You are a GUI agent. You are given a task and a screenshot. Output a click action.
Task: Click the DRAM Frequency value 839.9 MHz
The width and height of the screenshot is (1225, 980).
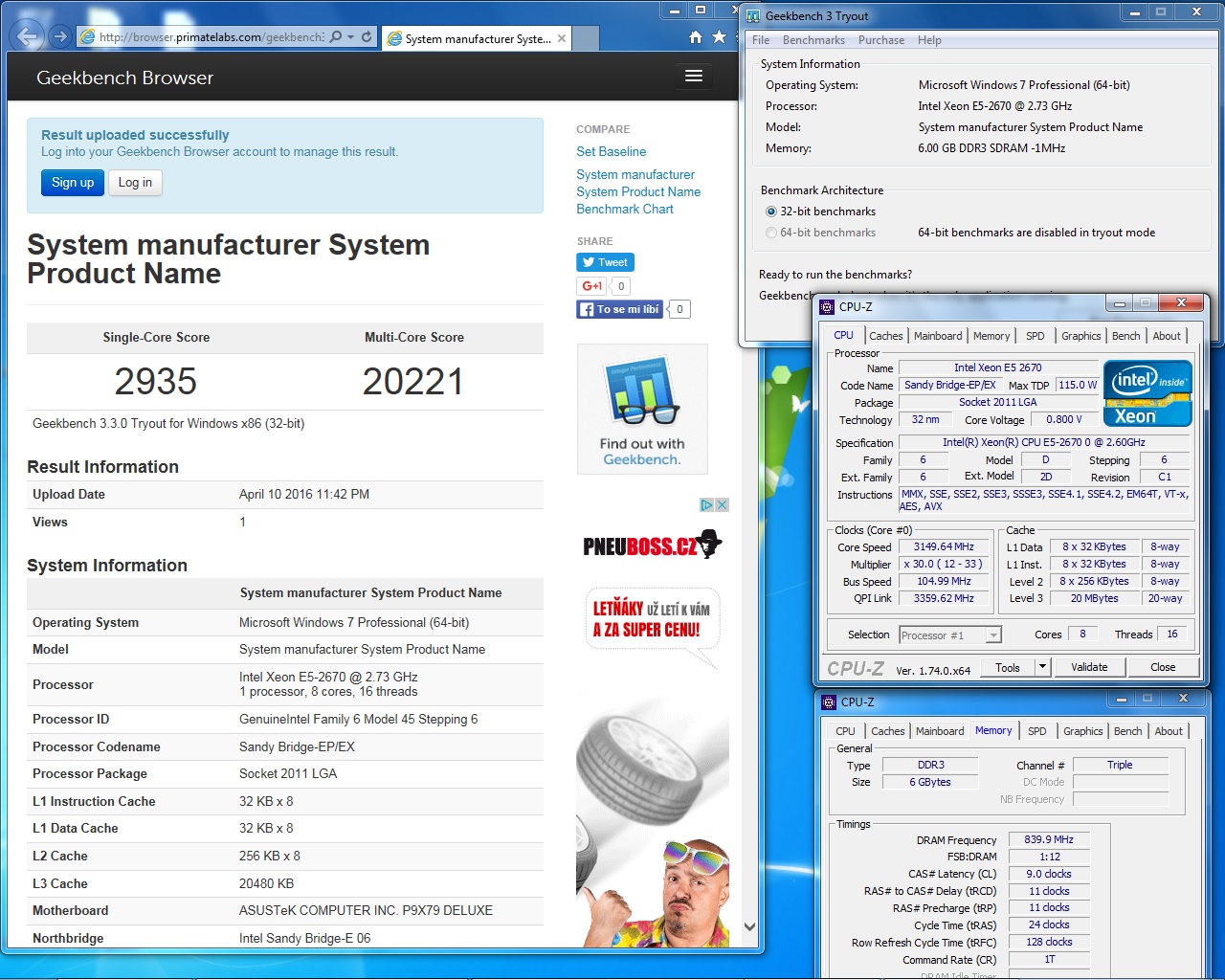[x=1049, y=839]
